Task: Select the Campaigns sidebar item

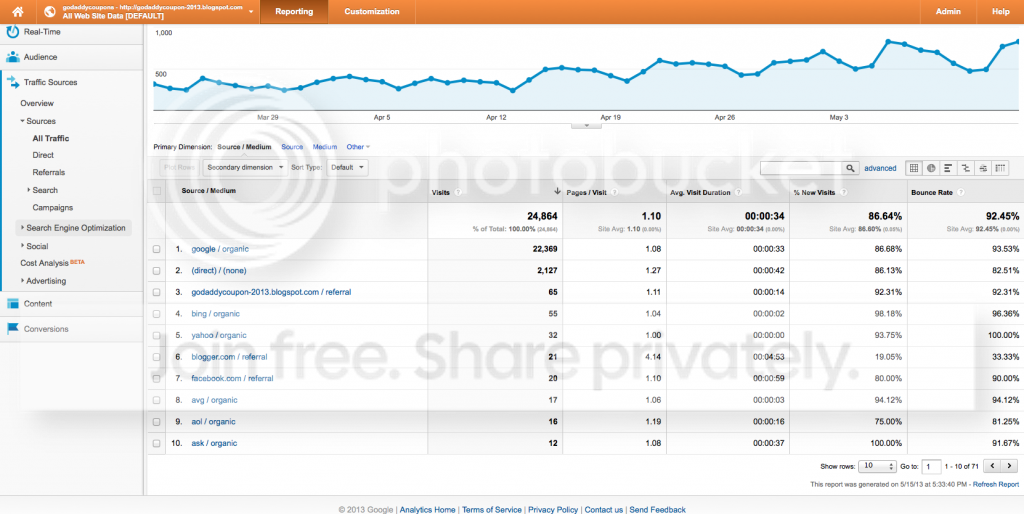Action: coord(52,208)
